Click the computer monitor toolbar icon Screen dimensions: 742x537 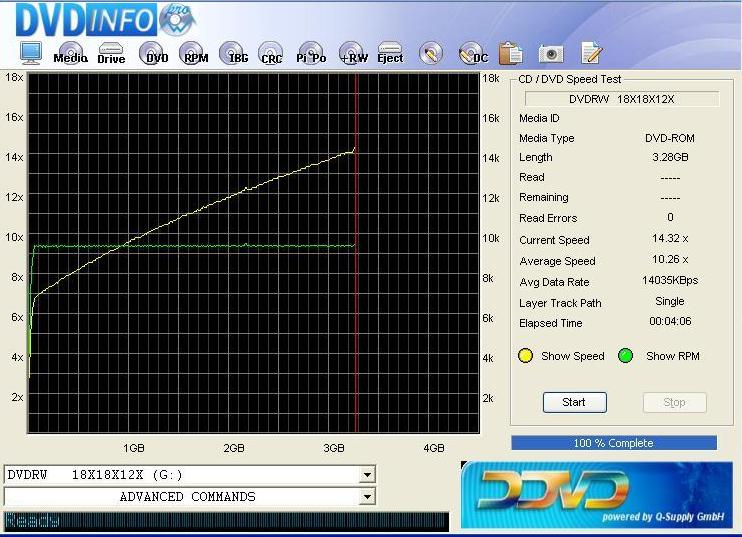pyautogui.click(x=31, y=53)
